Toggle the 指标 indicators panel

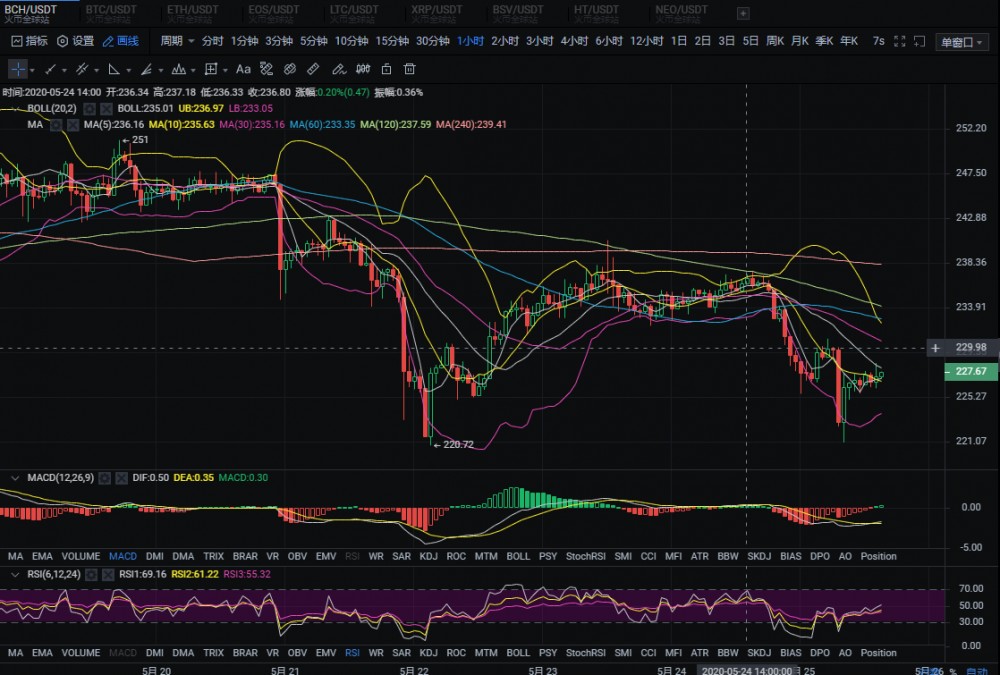[29, 41]
